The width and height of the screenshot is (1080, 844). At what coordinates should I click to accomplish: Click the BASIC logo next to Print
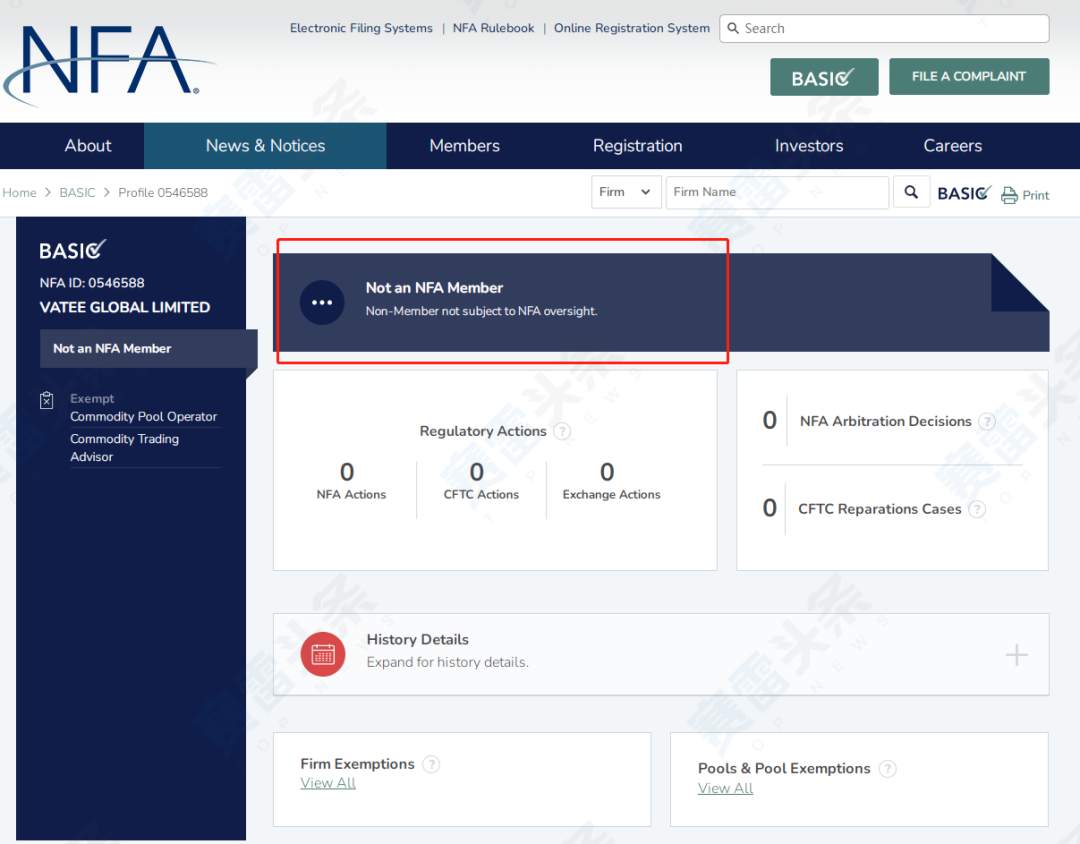click(x=964, y=193)
